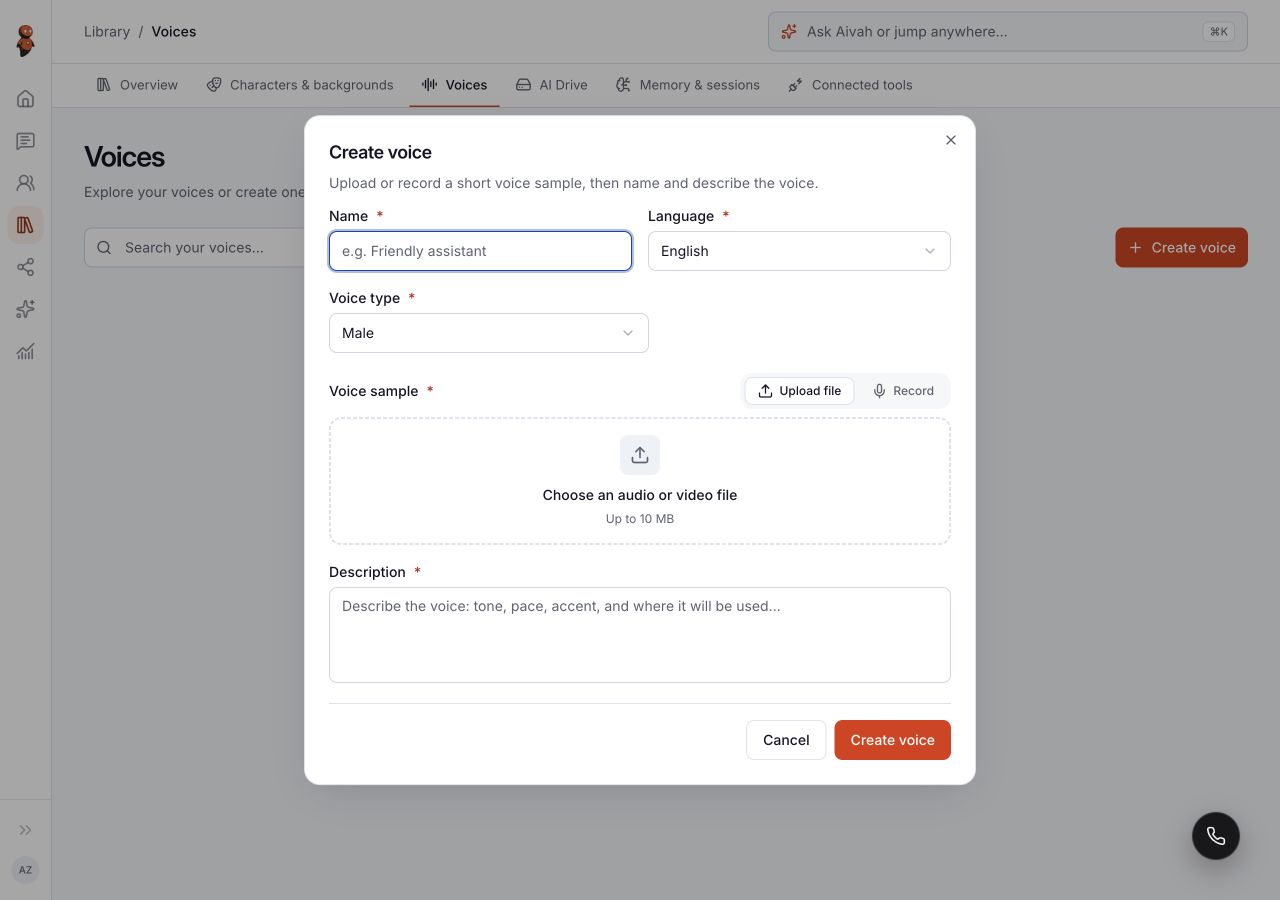Click the Create voice button behind dialog

click(x=1182, y=247)
